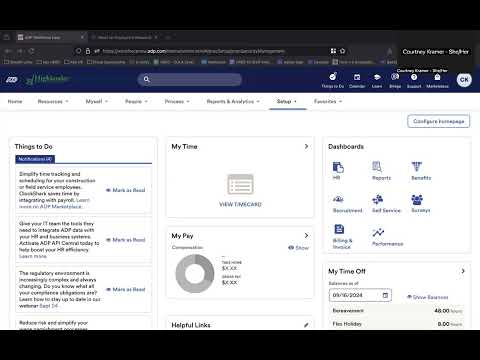Expand the Myself menu
Image resolution: width=480 pixels, height=360 pixels.
[x=97, y=101]
